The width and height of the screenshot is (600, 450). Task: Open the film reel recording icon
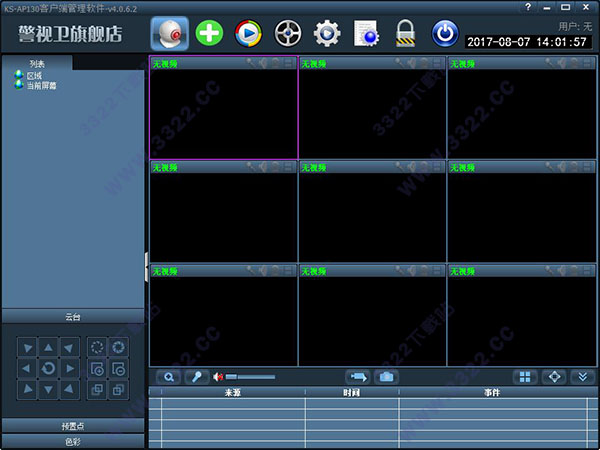[288, 34]
